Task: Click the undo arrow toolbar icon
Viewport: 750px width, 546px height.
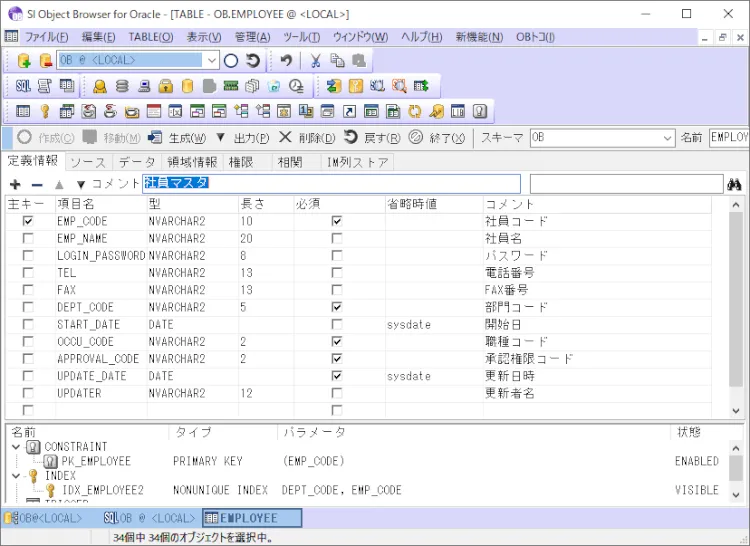Action: (286, 60)
